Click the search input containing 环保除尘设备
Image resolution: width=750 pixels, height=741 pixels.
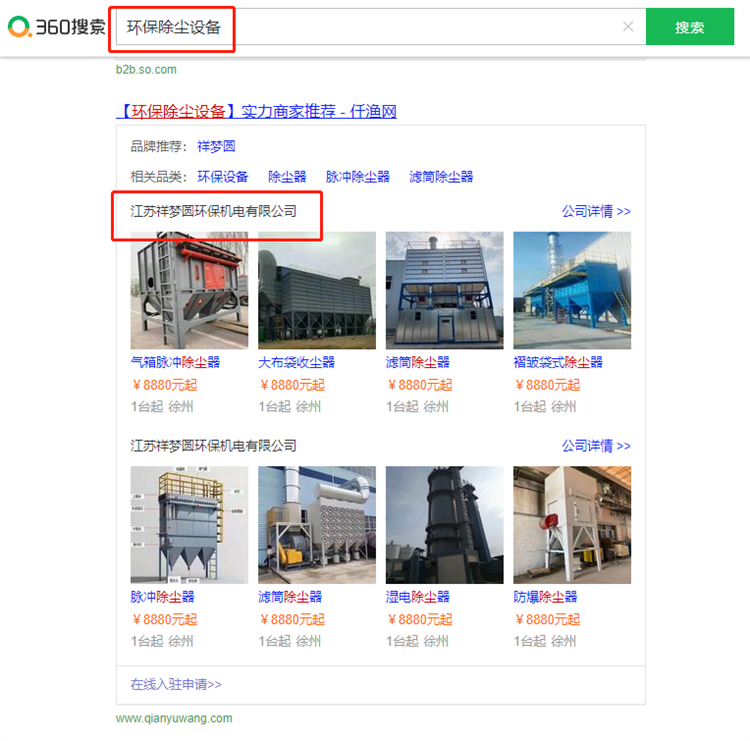[370, 27]
